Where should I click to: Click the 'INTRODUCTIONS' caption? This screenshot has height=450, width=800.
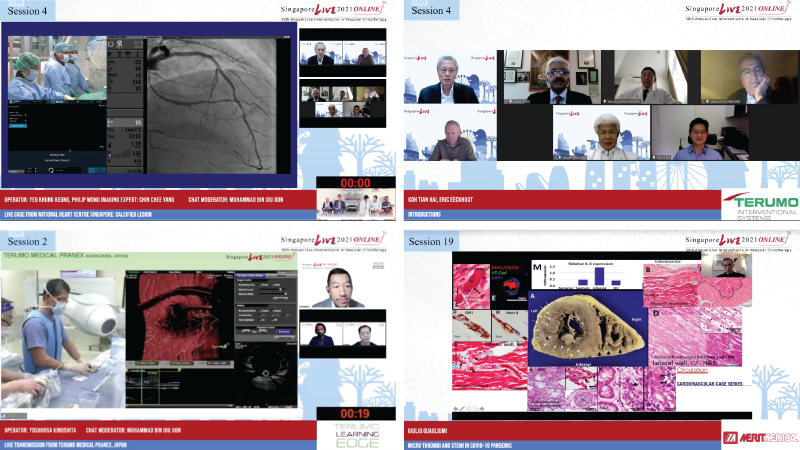point(424,214)
